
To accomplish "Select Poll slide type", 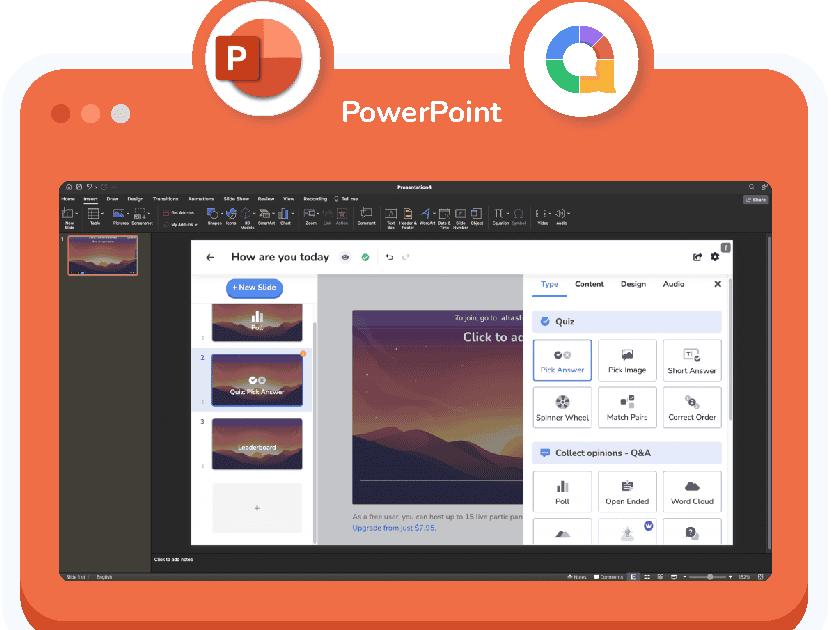I will pos(562,492).
